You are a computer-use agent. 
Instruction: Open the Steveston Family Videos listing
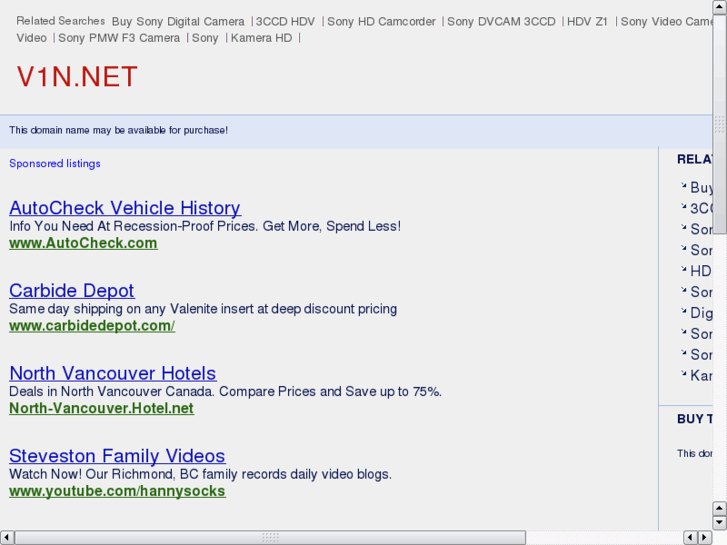click(x=117, y=456)
